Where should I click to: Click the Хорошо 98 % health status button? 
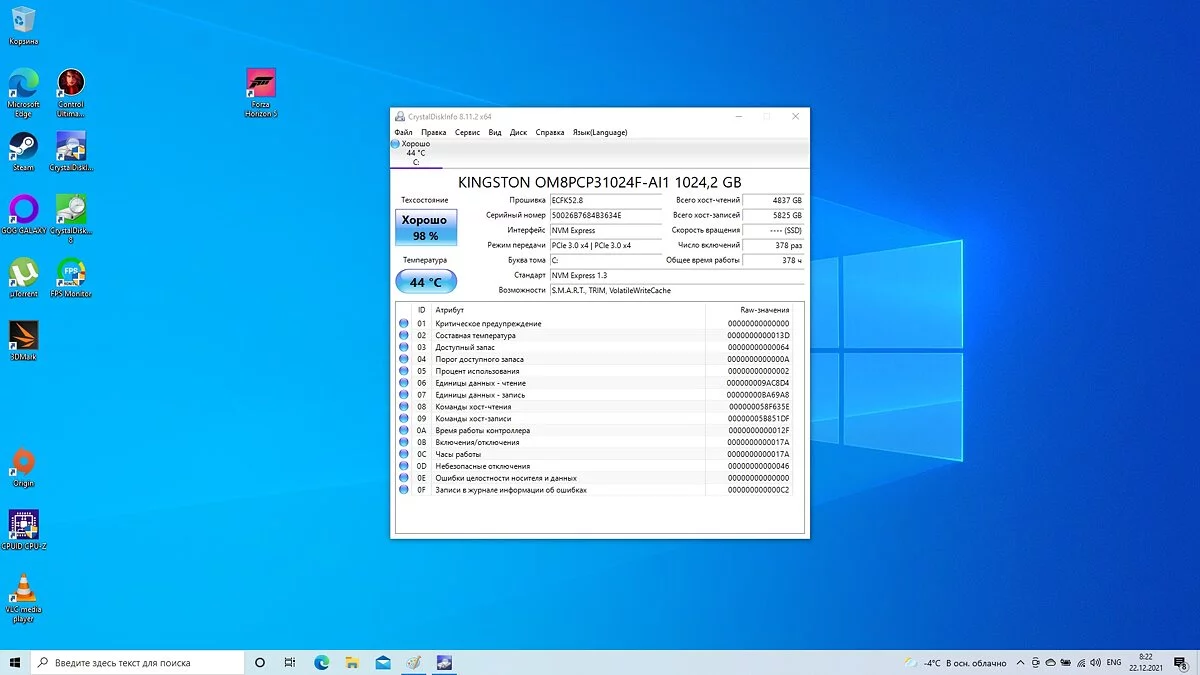(426, 228)
